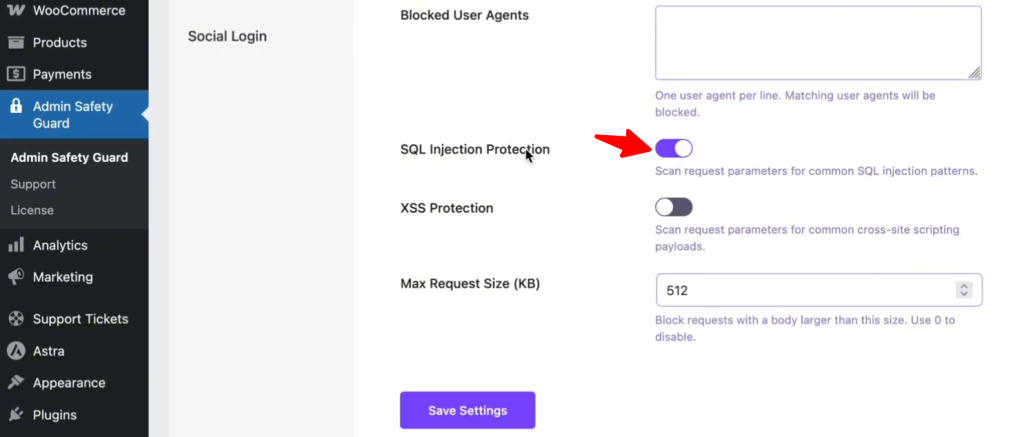The width and height of the screenshot is (1024, 437).
Task: Click the Admin Safety Guard lock icon
Action: 15,107
